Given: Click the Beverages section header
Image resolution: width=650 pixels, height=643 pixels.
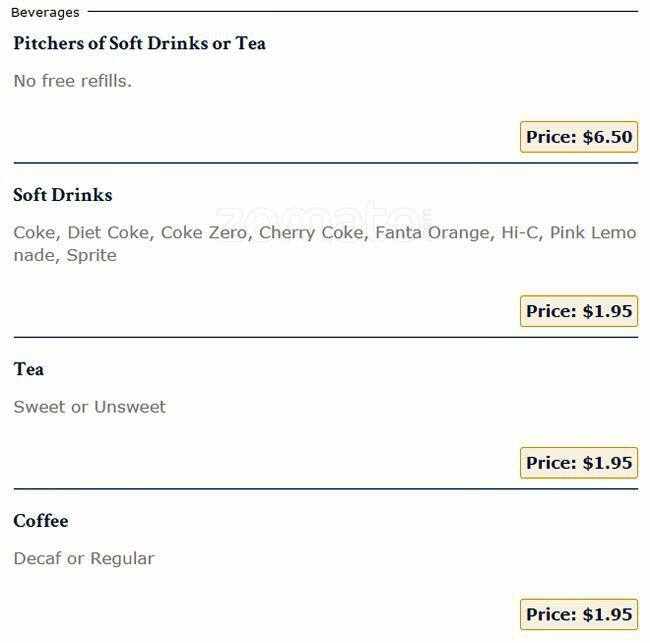Looking at the screenshot, I should (x=45, y=12).
